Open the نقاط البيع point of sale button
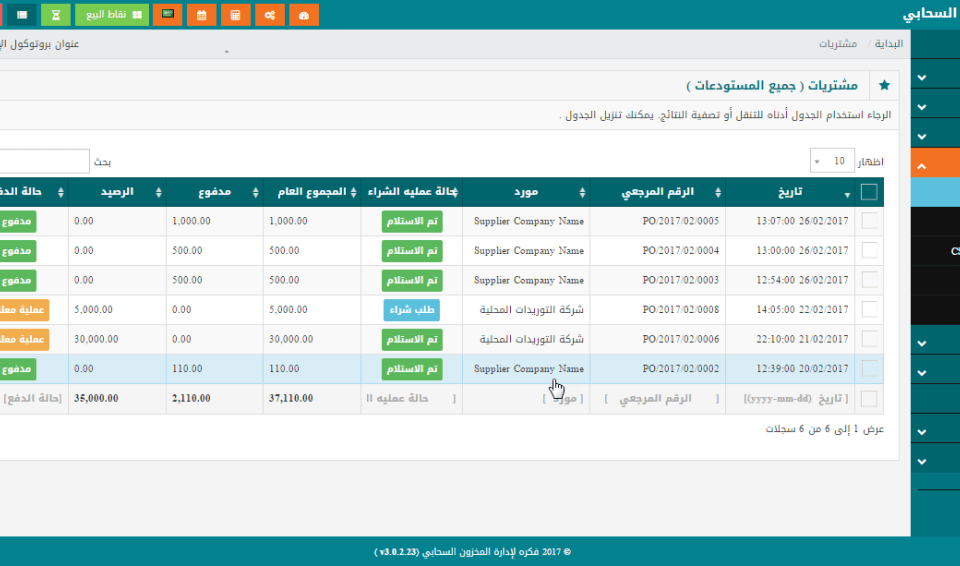The image size is (960, 566). [x=112, y=15]
